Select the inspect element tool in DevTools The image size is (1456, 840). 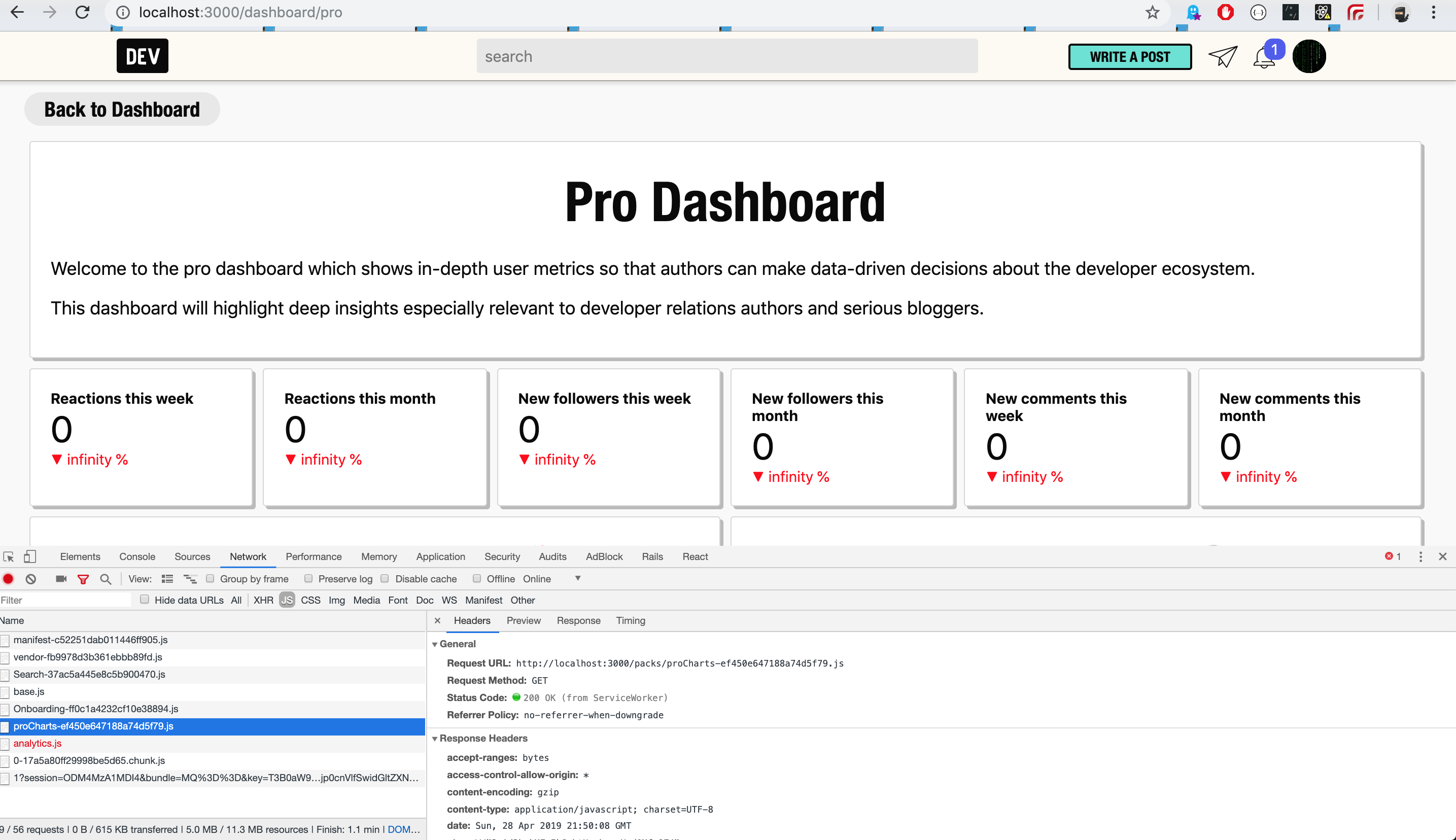coord(8,556)
